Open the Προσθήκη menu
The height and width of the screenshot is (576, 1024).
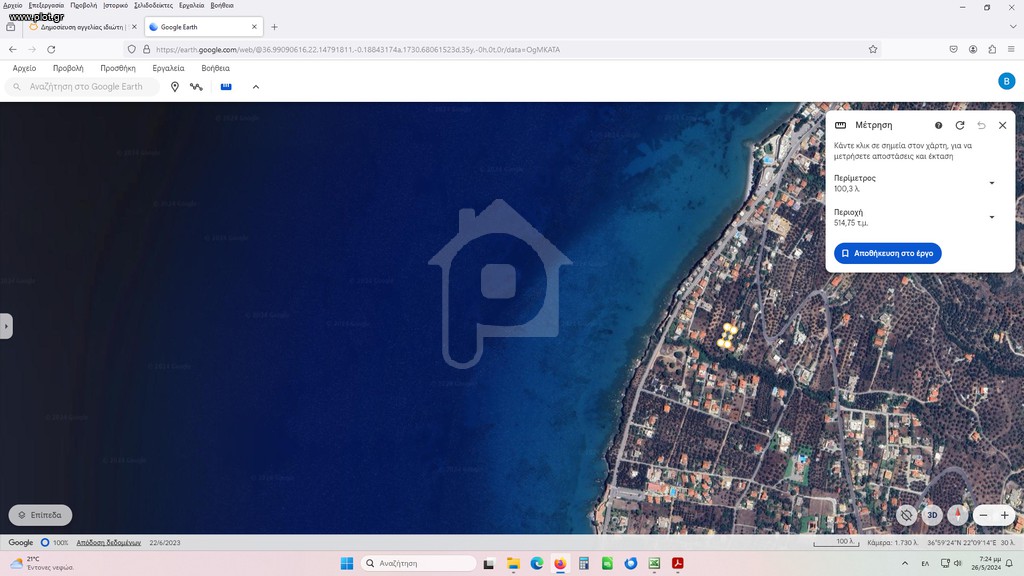coord(118,68)
